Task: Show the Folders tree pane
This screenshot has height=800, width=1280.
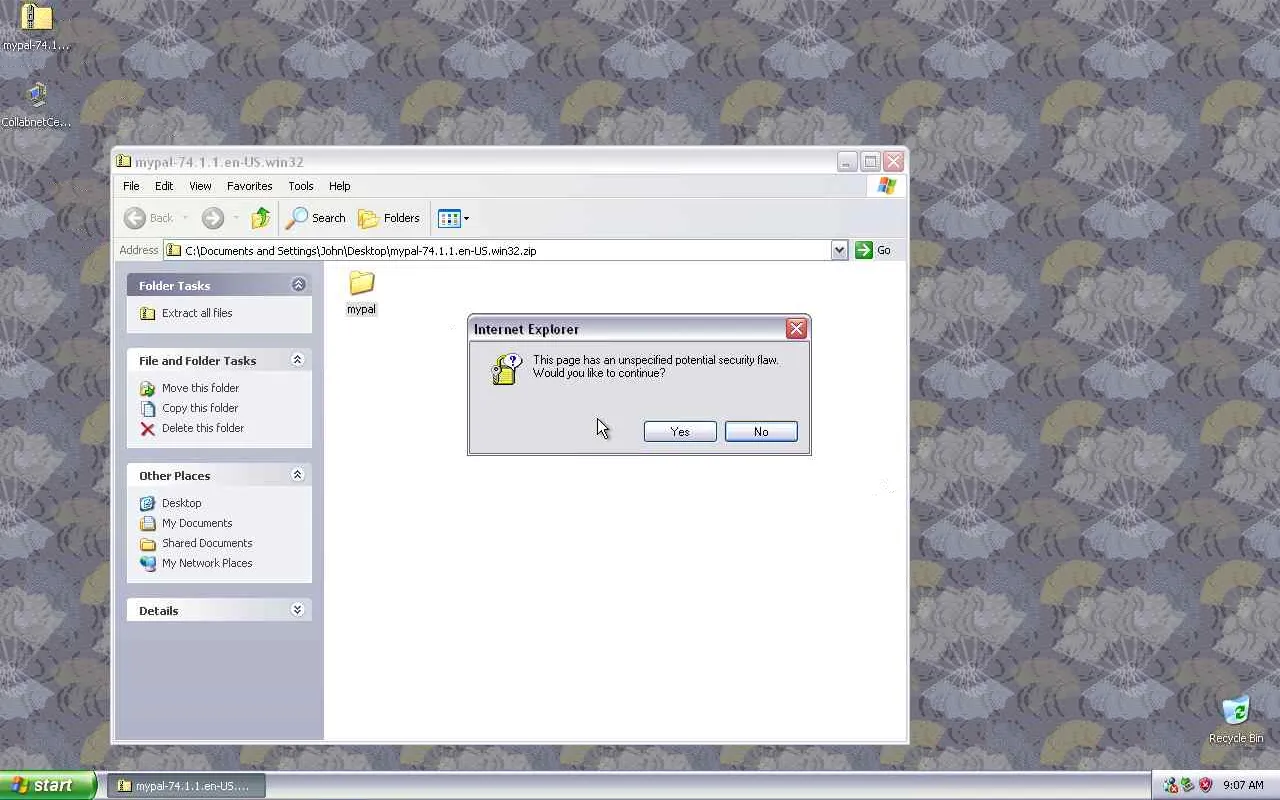Action: (x=389, y=218)
